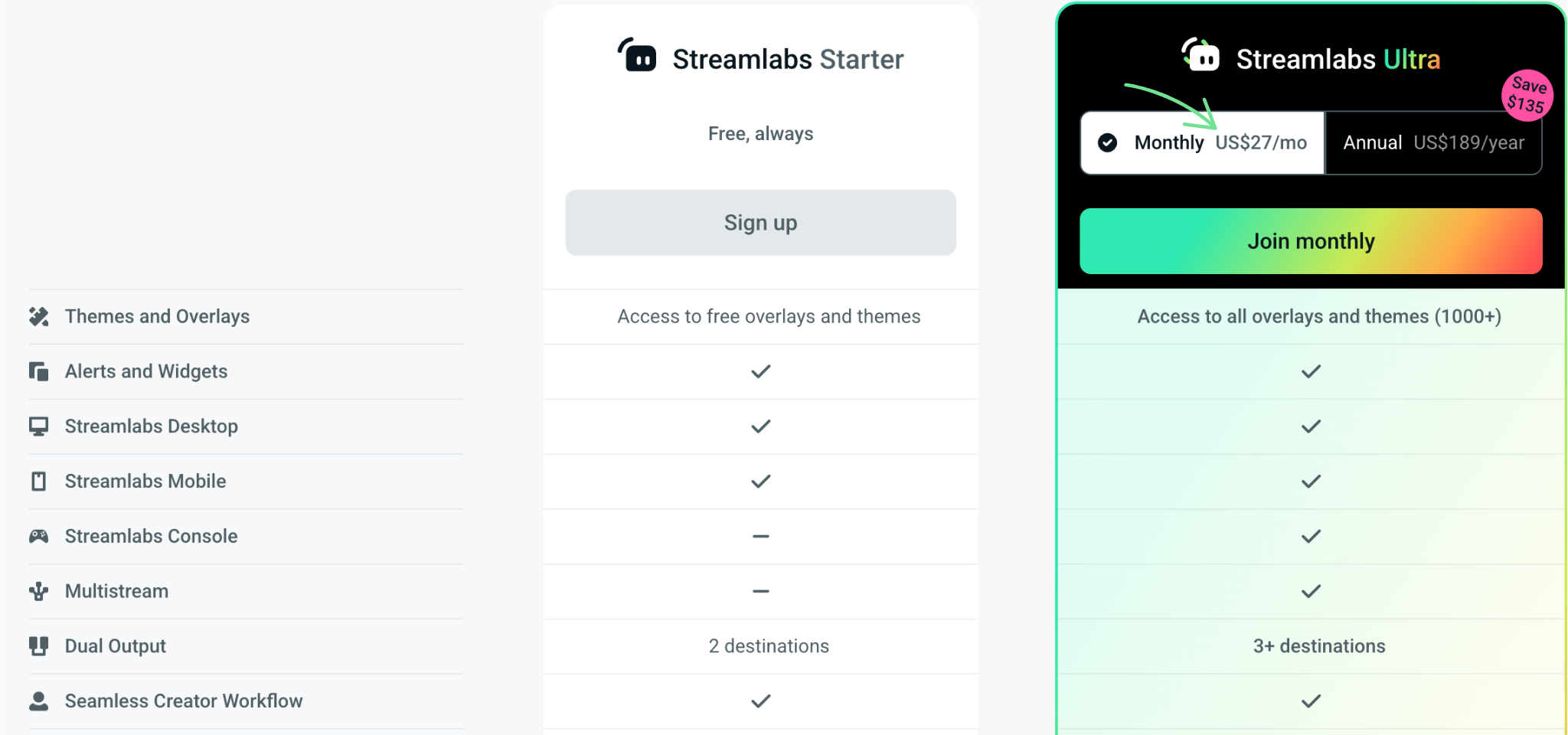Click the Seamless Creator Workflow person icon
This screenshot has height=735, width=1568.
(38, 701)
